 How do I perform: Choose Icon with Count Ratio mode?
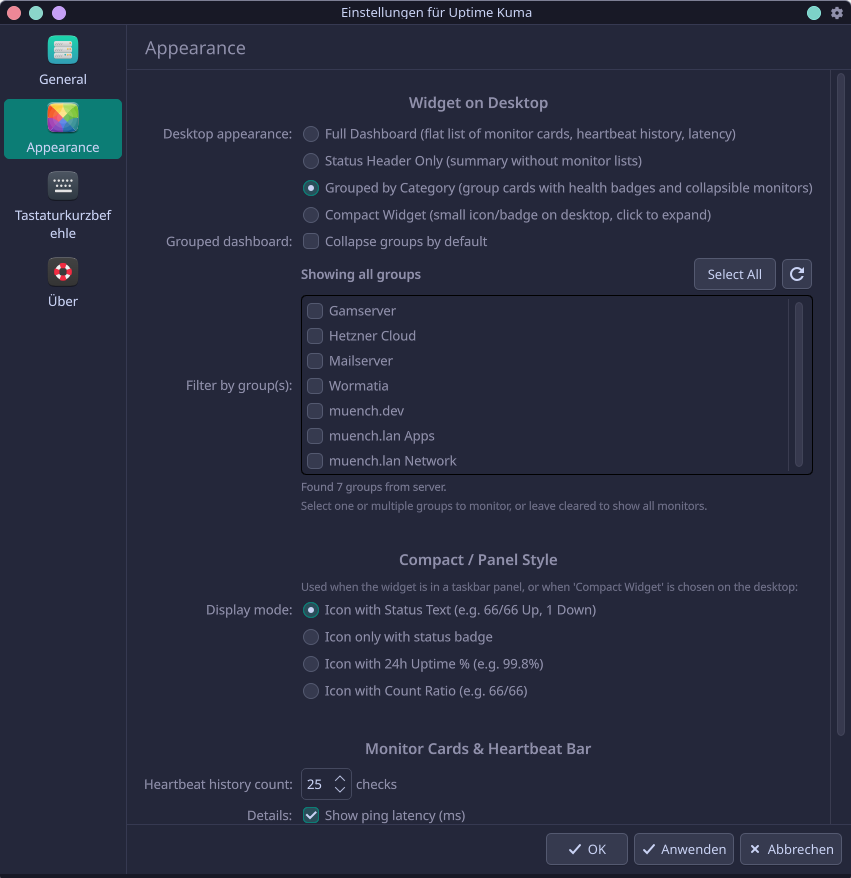(x=311, y=690)
